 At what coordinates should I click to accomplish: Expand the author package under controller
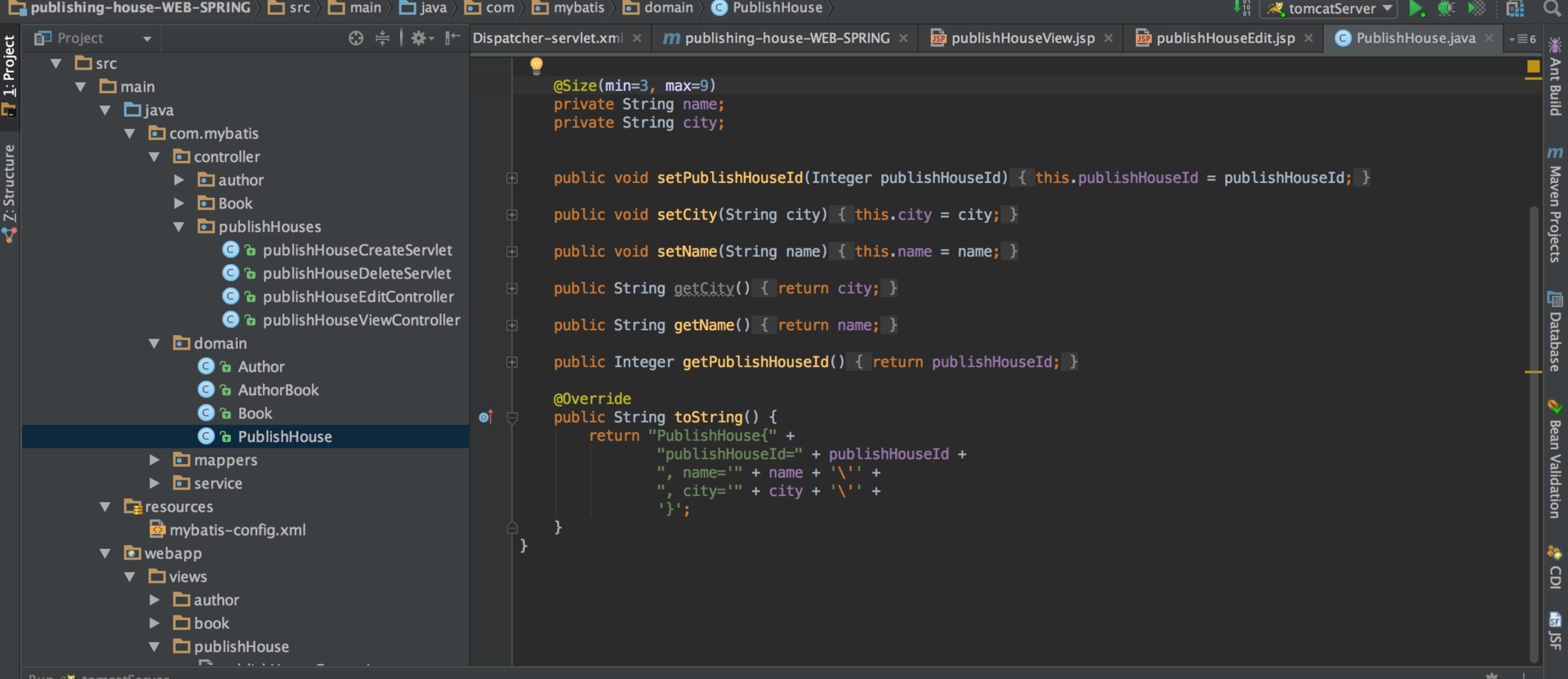(179, 180)
